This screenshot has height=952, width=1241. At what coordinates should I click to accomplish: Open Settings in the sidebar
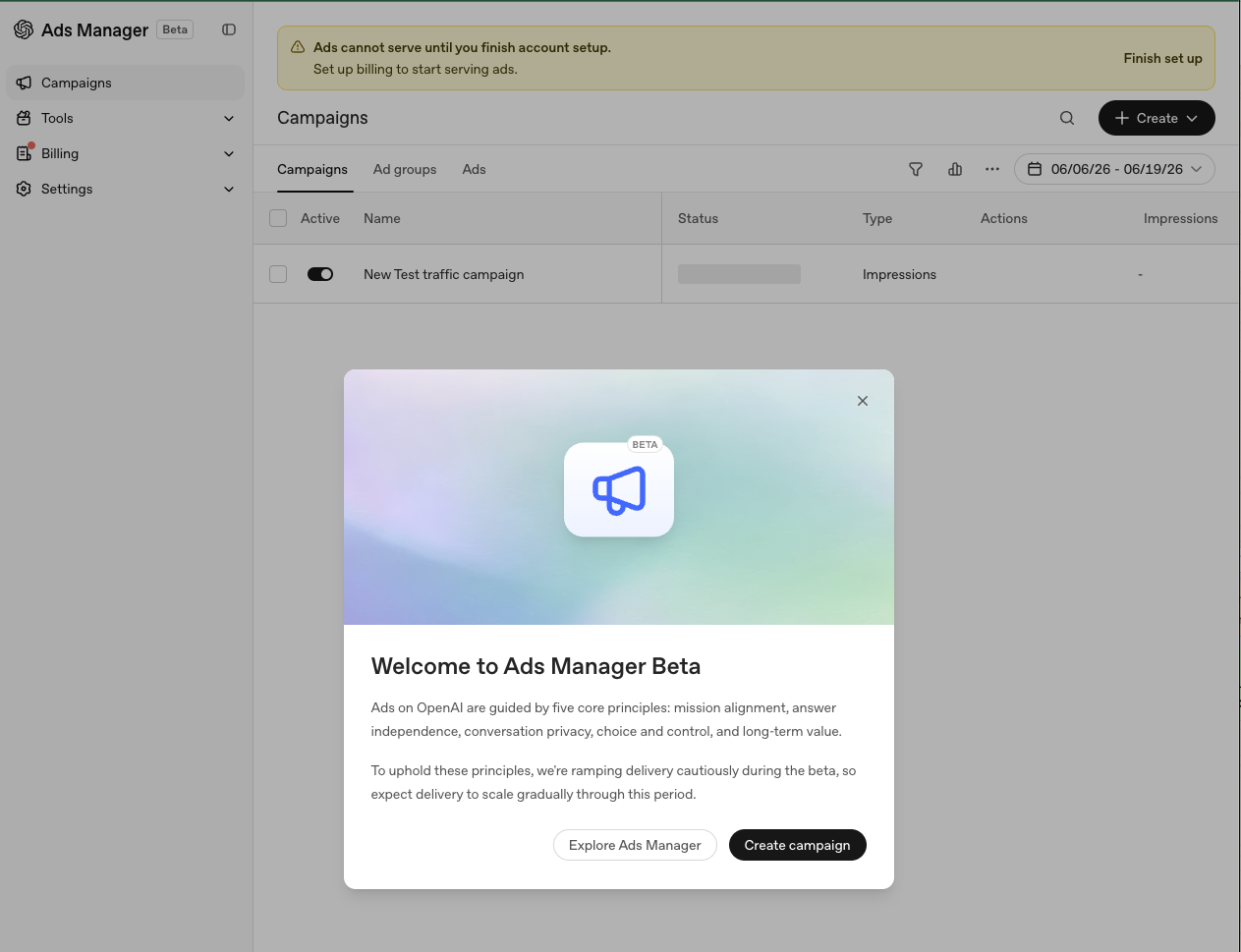(126, 189)
